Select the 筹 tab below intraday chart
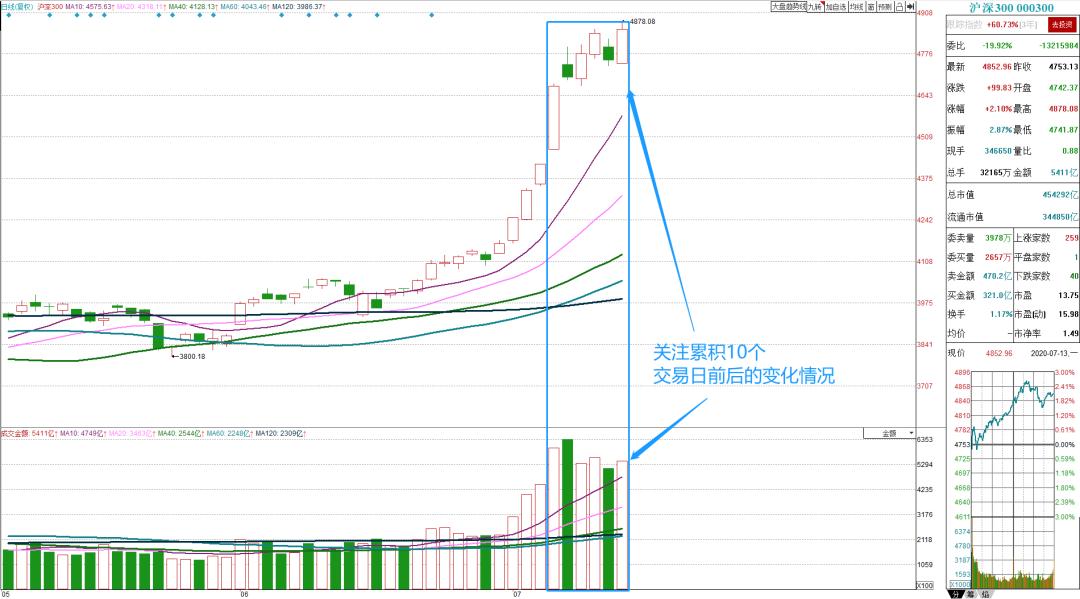Screen dimensions: 1080x599 970,593
